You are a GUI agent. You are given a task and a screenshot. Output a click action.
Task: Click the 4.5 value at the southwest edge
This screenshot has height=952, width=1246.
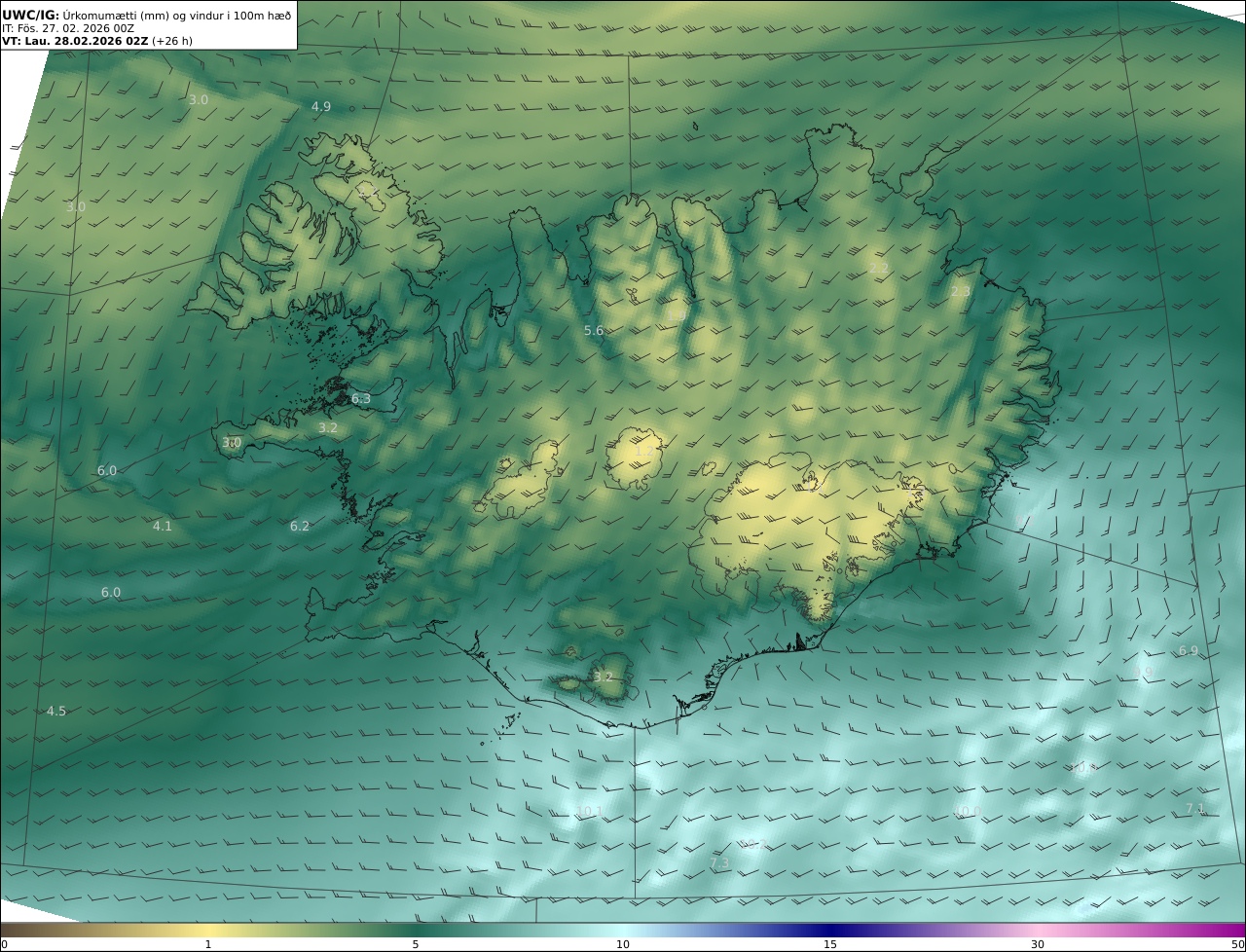(56, 712)
